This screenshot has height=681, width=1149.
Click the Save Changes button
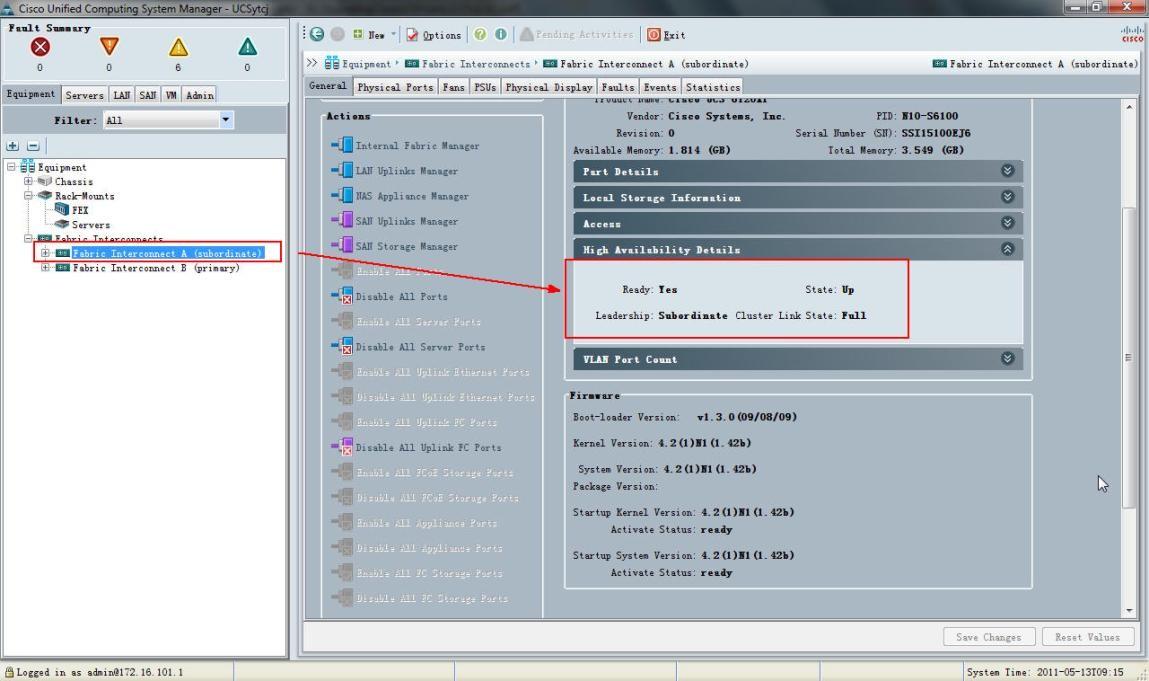coord(989,636)
